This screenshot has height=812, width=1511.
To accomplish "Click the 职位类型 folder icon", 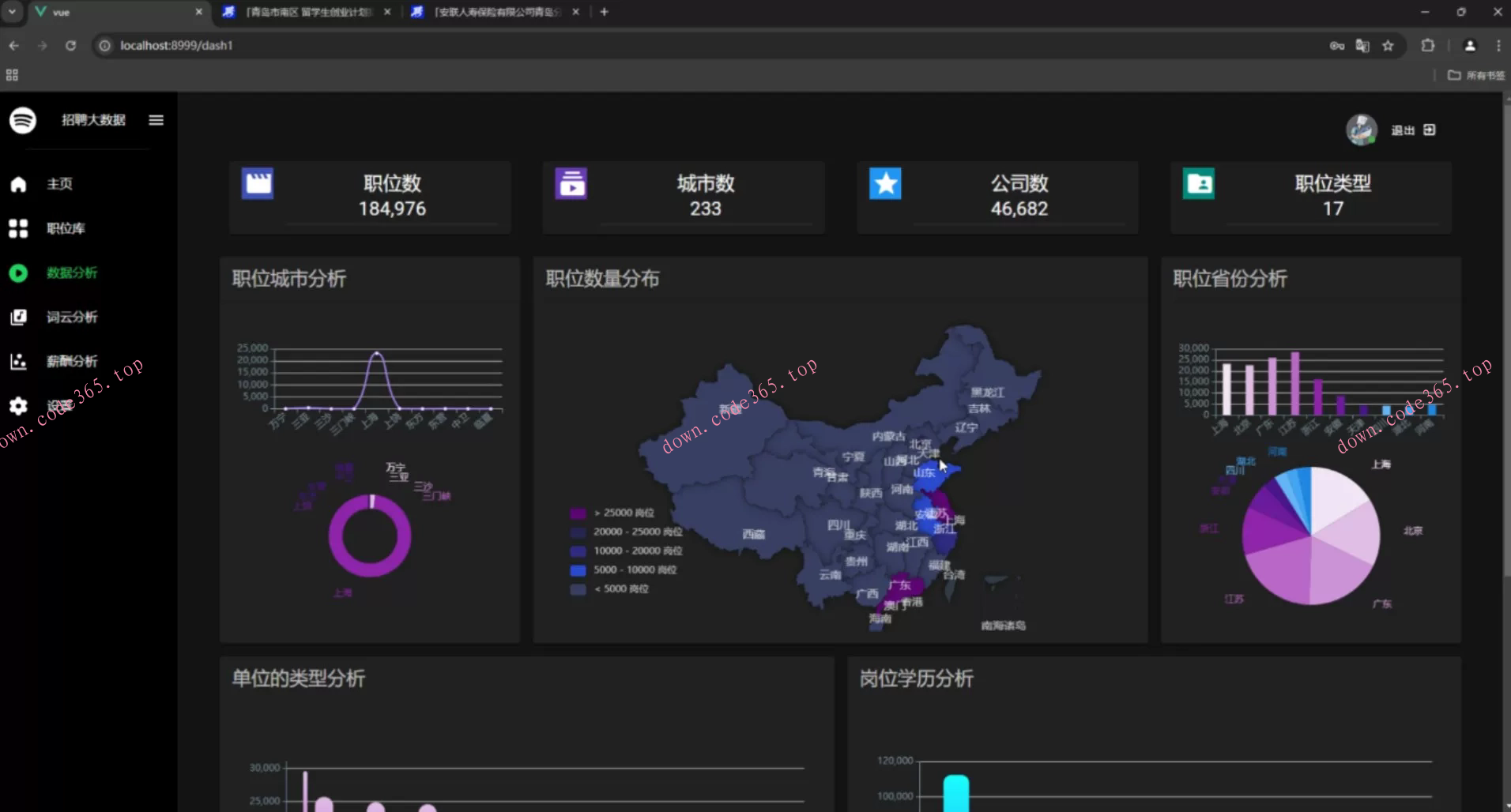I will (x=1199, y=184).
